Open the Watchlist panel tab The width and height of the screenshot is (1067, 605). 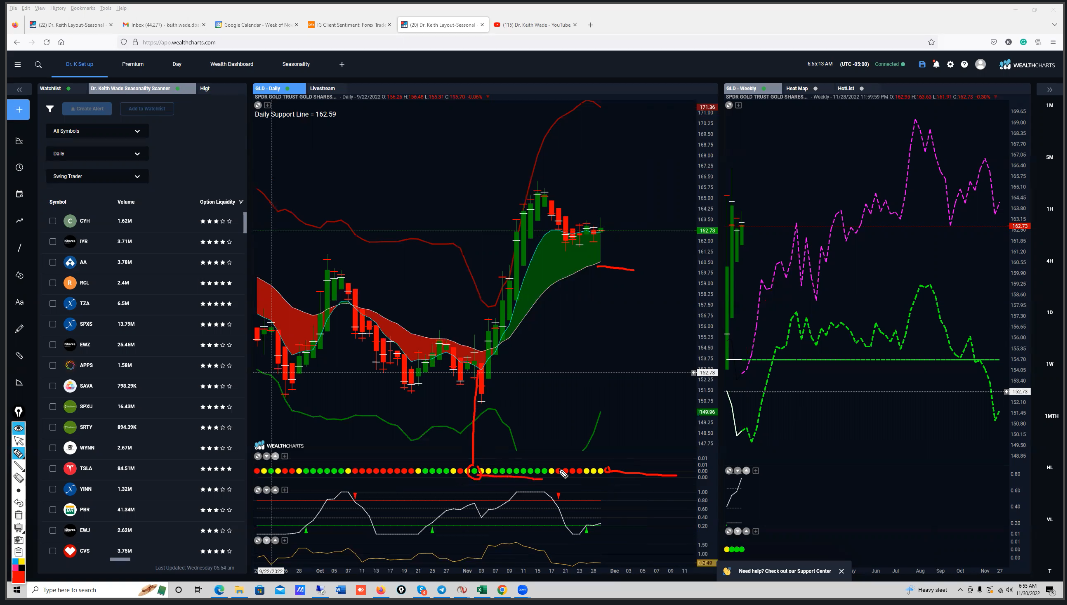[50, 88]
